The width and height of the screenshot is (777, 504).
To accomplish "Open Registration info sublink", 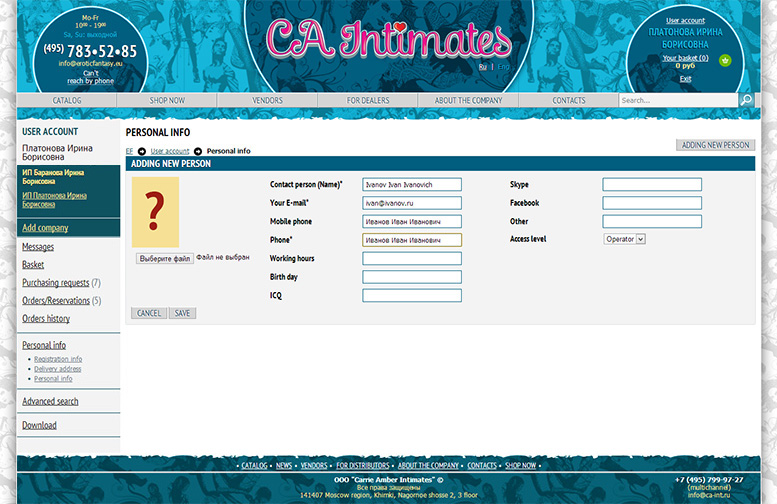I will (x=58, y=359).
